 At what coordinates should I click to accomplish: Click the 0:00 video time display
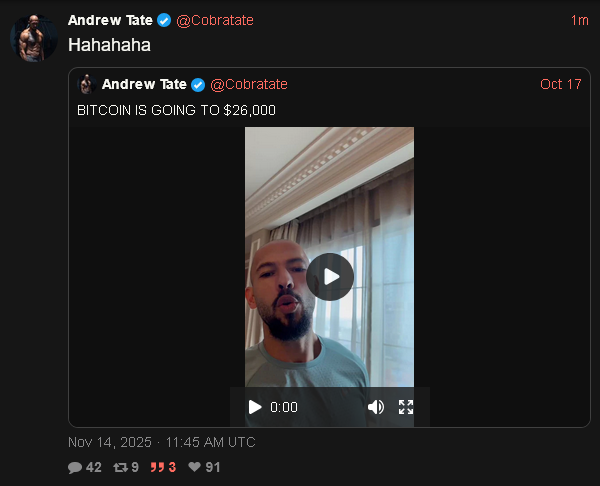(284, 407)
